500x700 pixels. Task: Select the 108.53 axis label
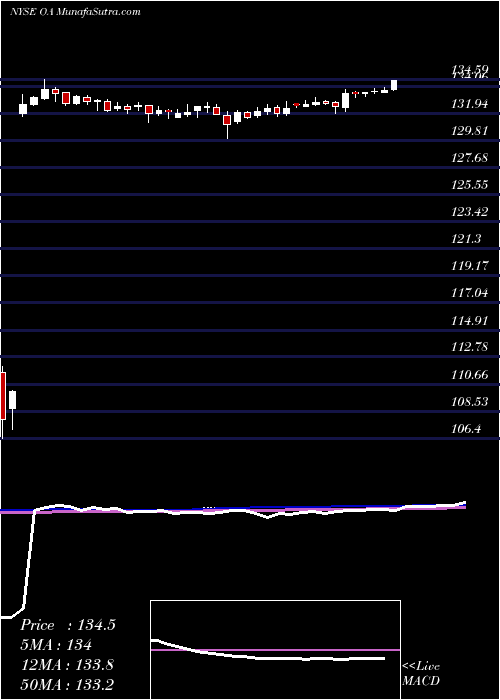tap(470, 402)
